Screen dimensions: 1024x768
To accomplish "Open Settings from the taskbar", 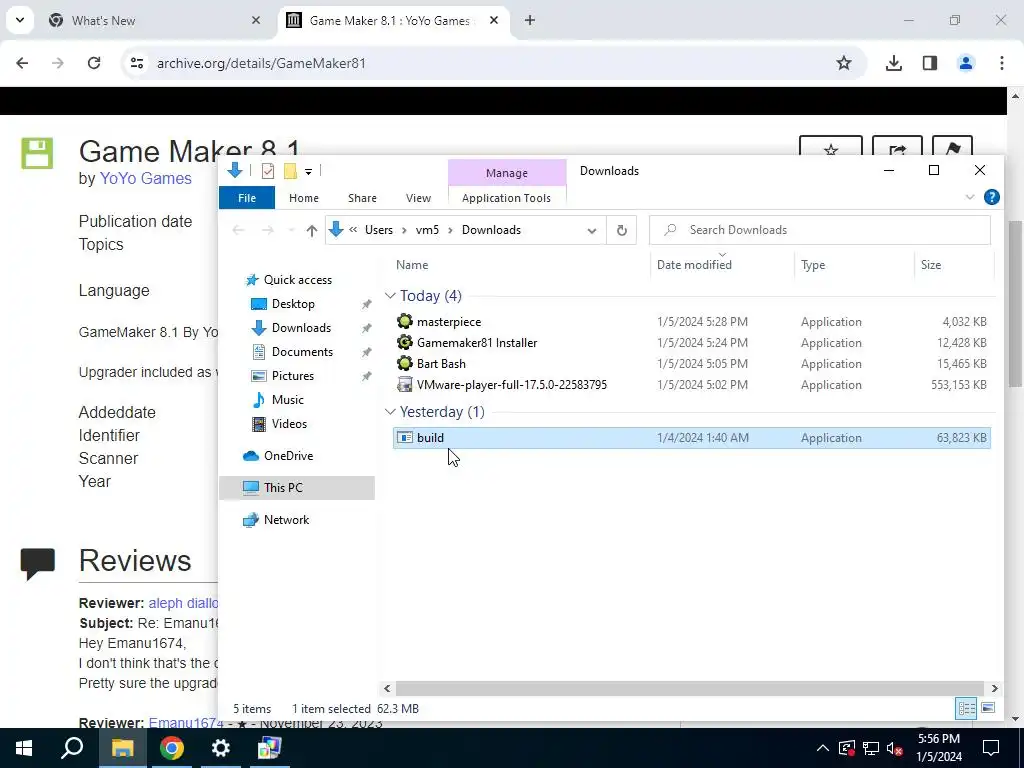I will 221,748.
